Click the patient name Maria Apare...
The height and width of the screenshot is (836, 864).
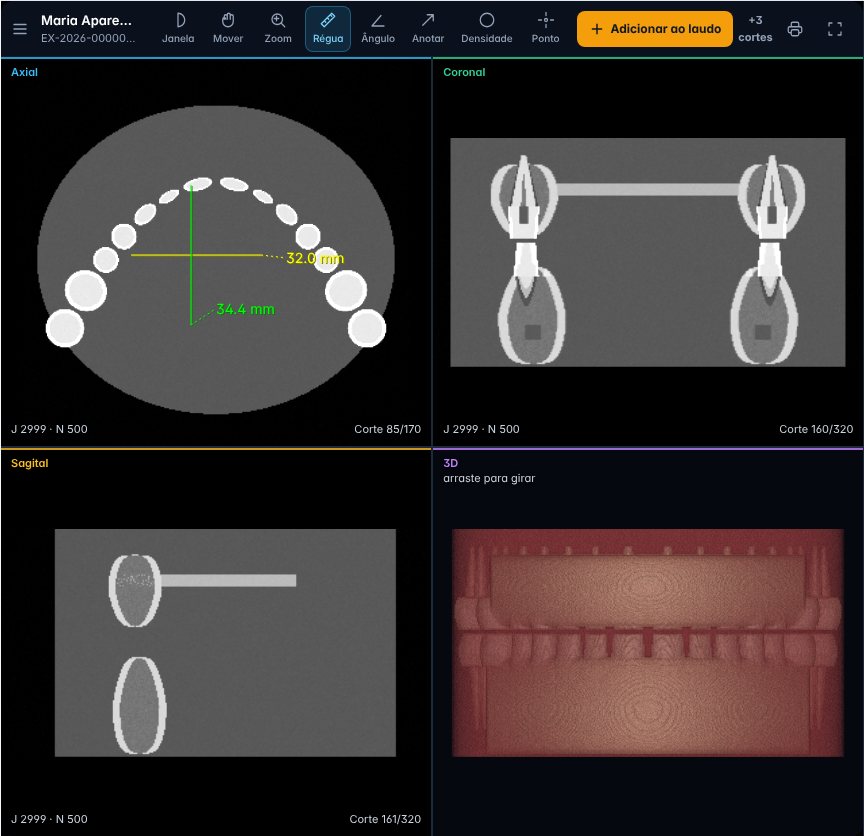tap(87, 20)
